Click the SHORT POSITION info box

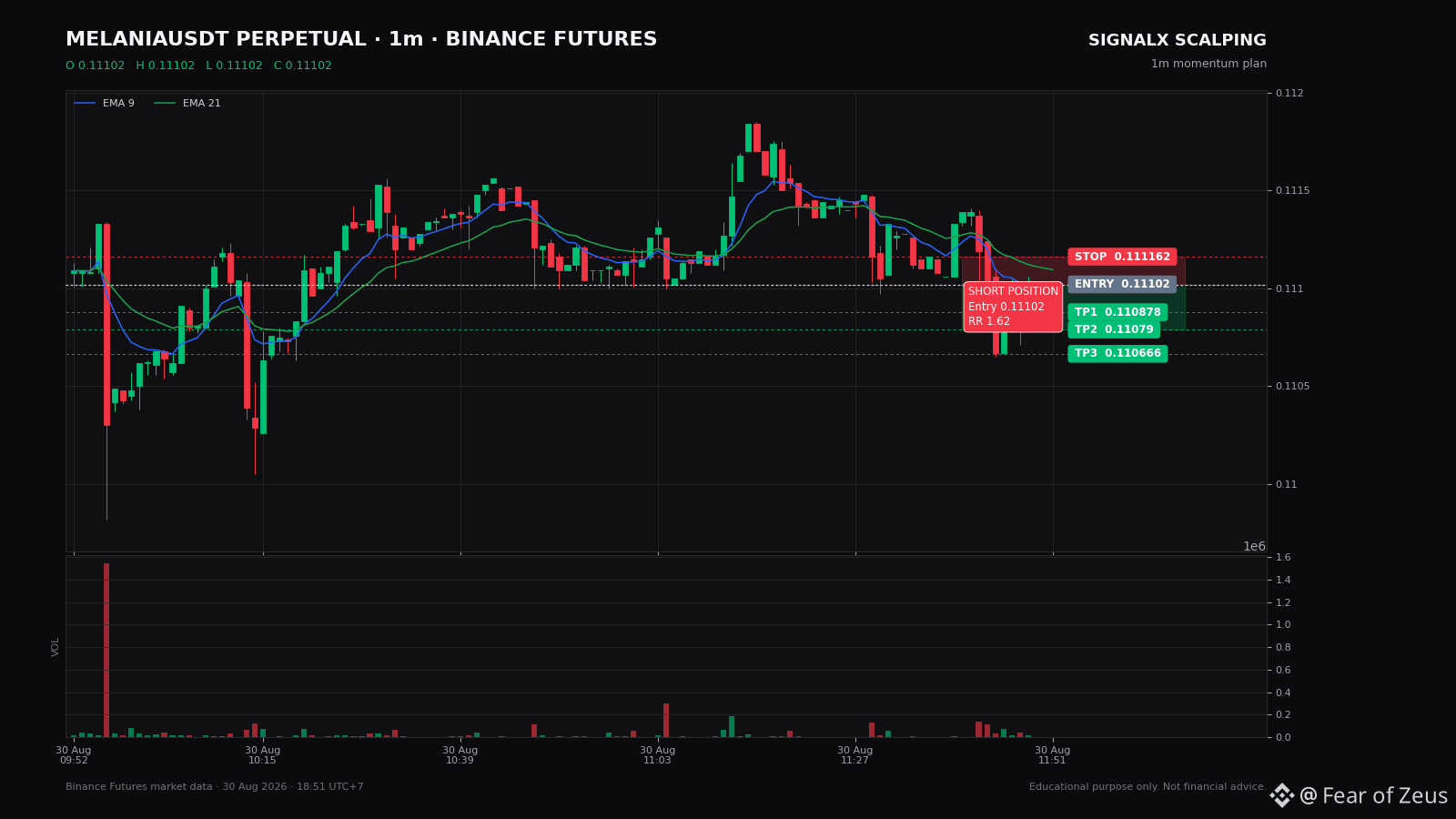point(1013,307)
